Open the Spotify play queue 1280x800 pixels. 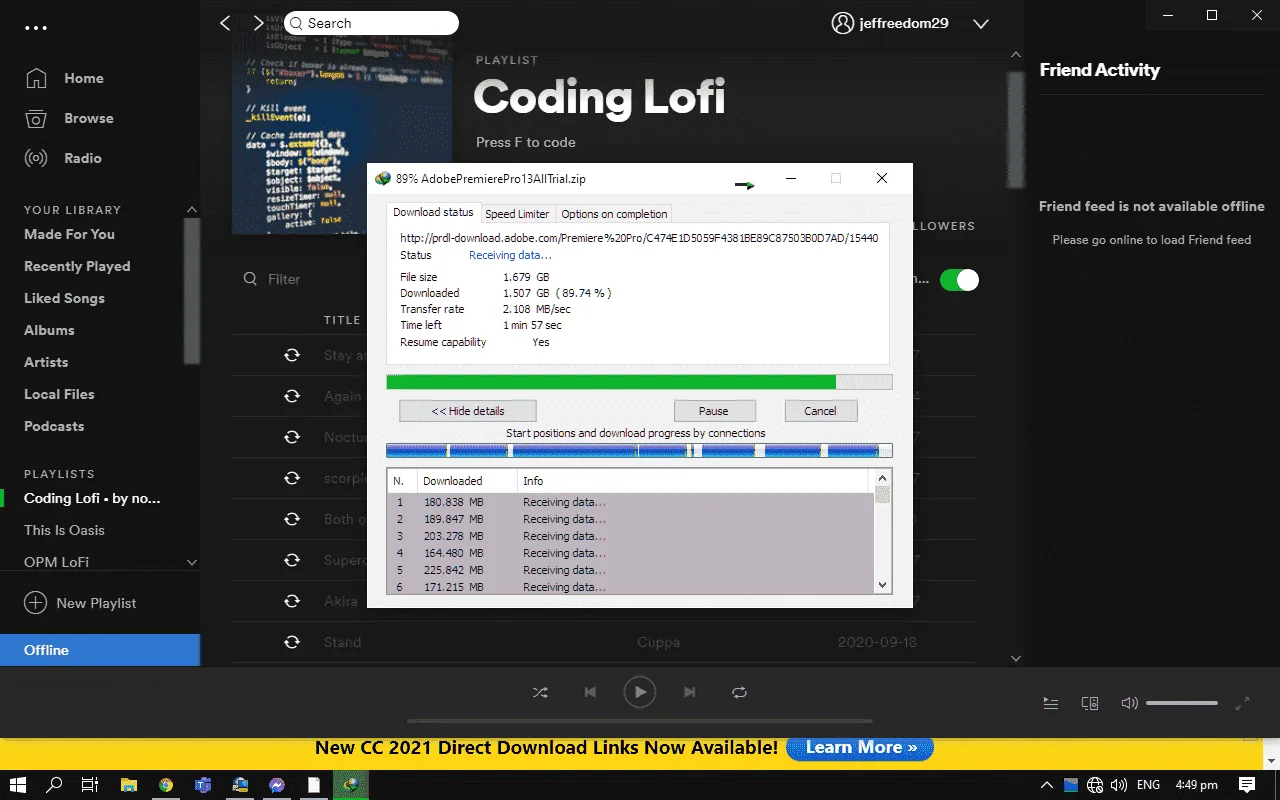coord(1051,703)
